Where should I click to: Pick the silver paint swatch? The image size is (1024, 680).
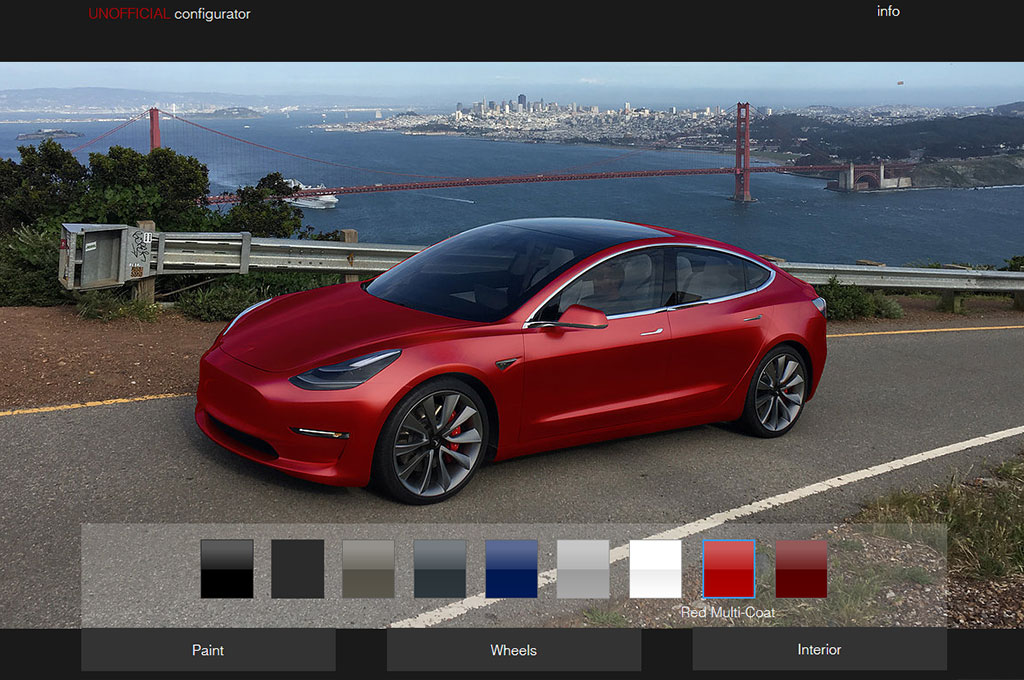(x=583, y=569)
